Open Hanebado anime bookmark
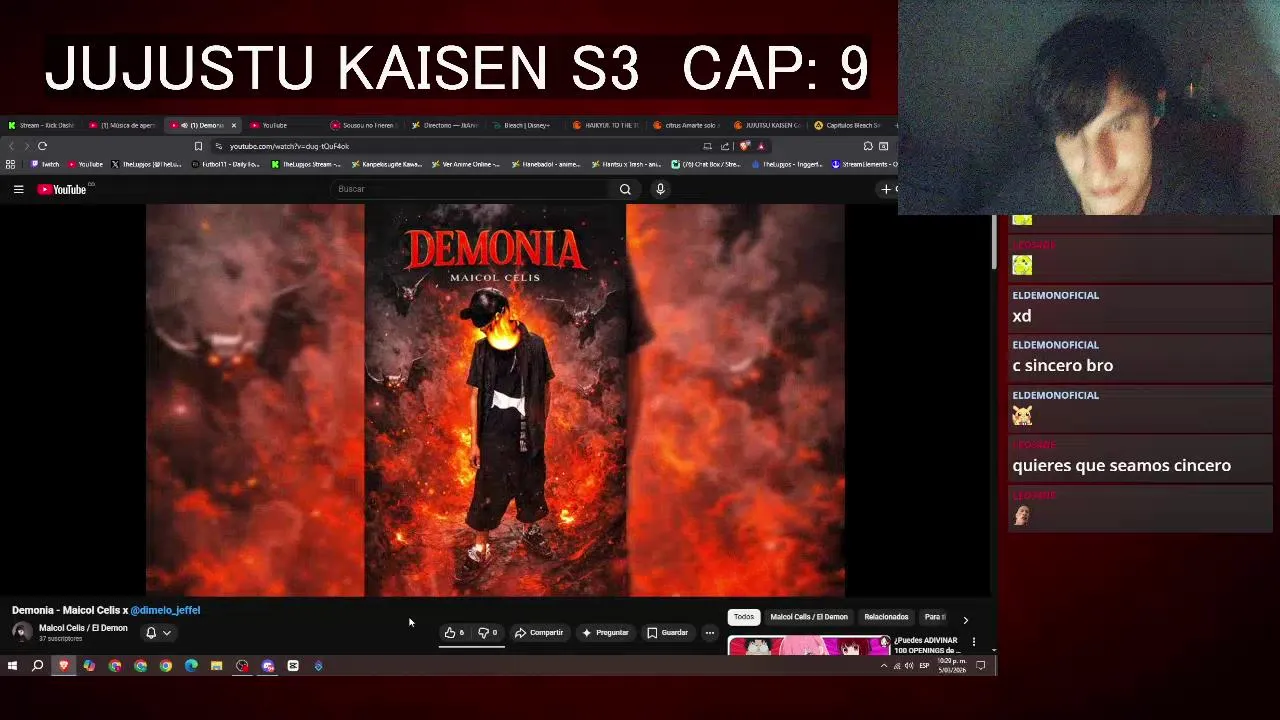 pyautogui.click(x=545, y=164)
